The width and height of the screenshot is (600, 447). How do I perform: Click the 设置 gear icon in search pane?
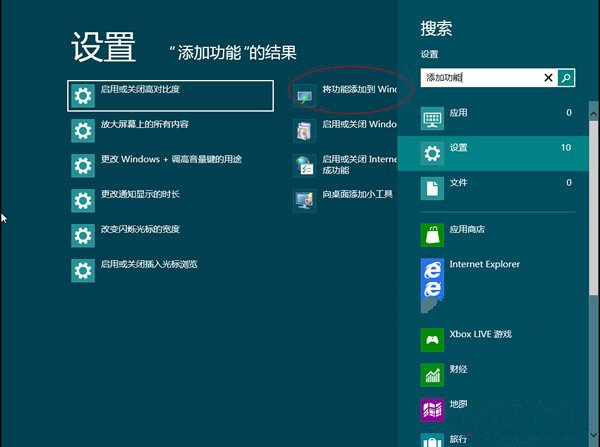432,153
